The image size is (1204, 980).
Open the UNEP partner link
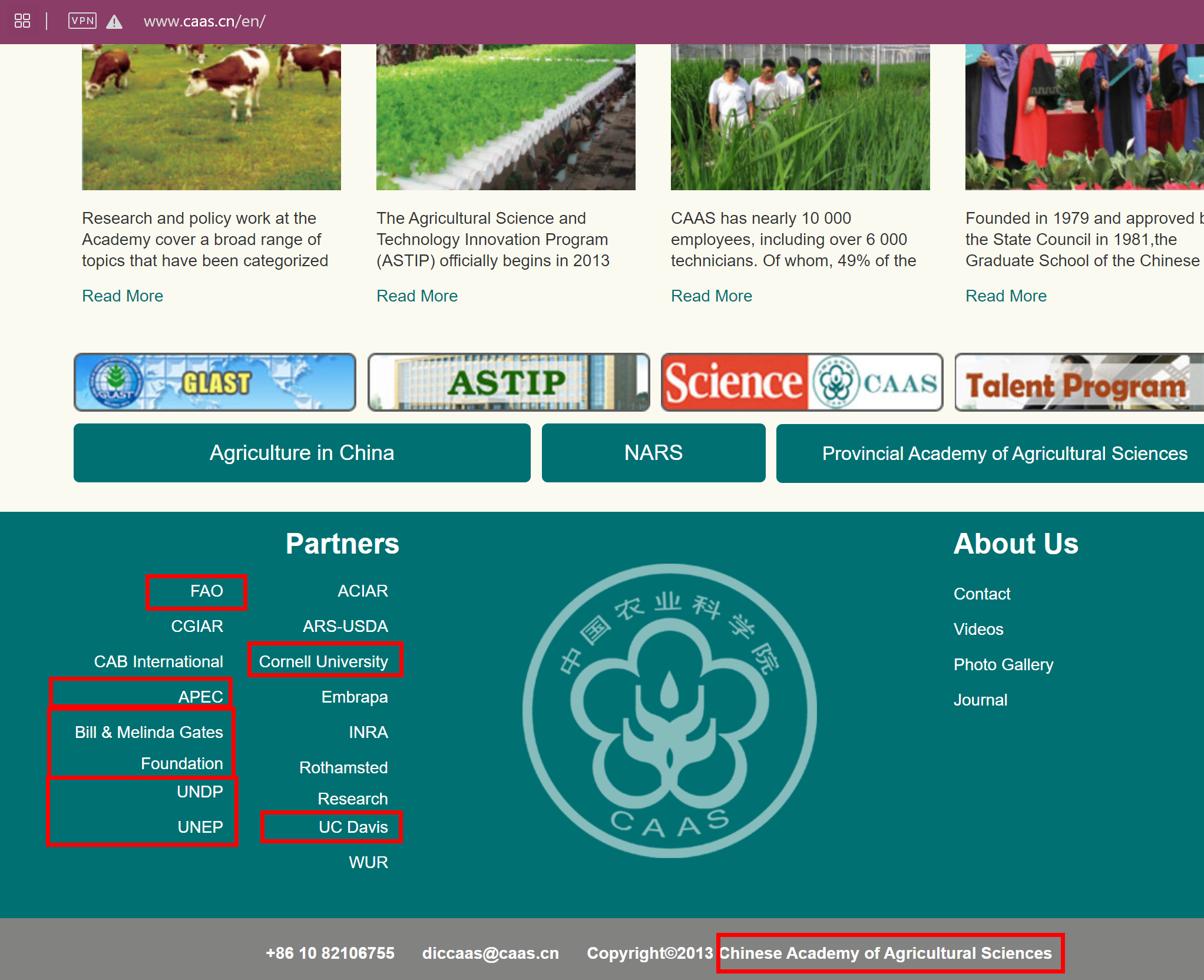pos(201,827)
